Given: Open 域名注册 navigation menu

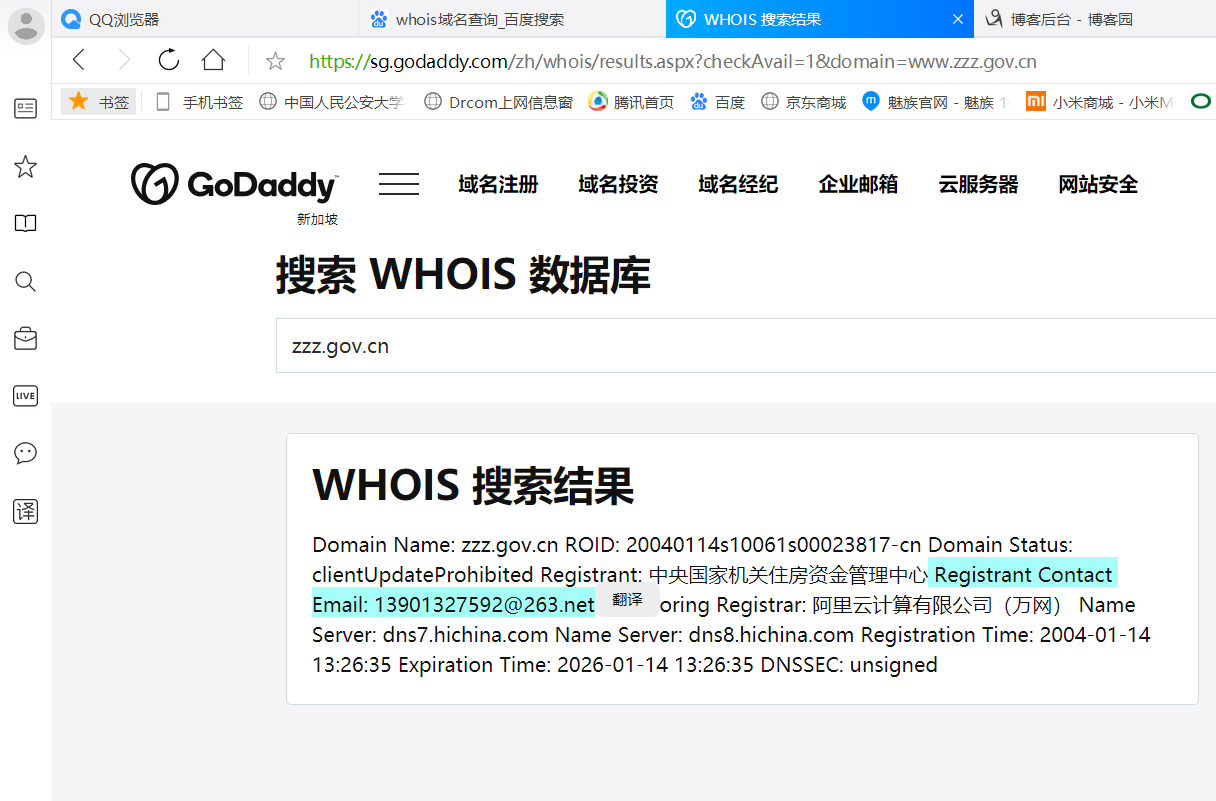Looking at the screenshot, I should pyautogui.click(x=498, y=184).
